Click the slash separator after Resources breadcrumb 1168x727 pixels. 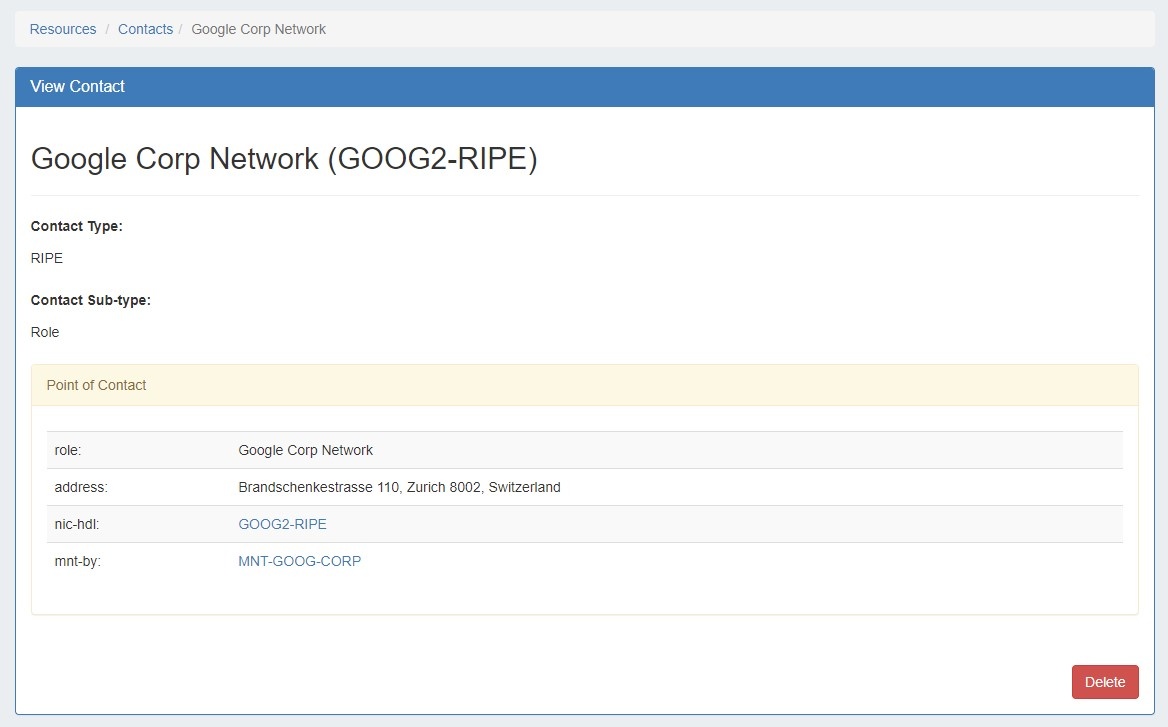108,29
